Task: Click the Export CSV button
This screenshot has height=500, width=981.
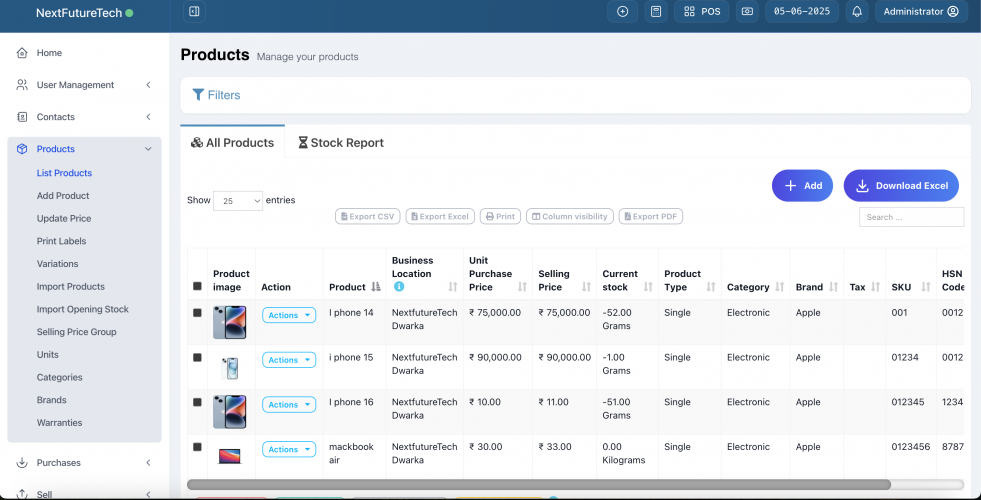Action: coord(367,217)
